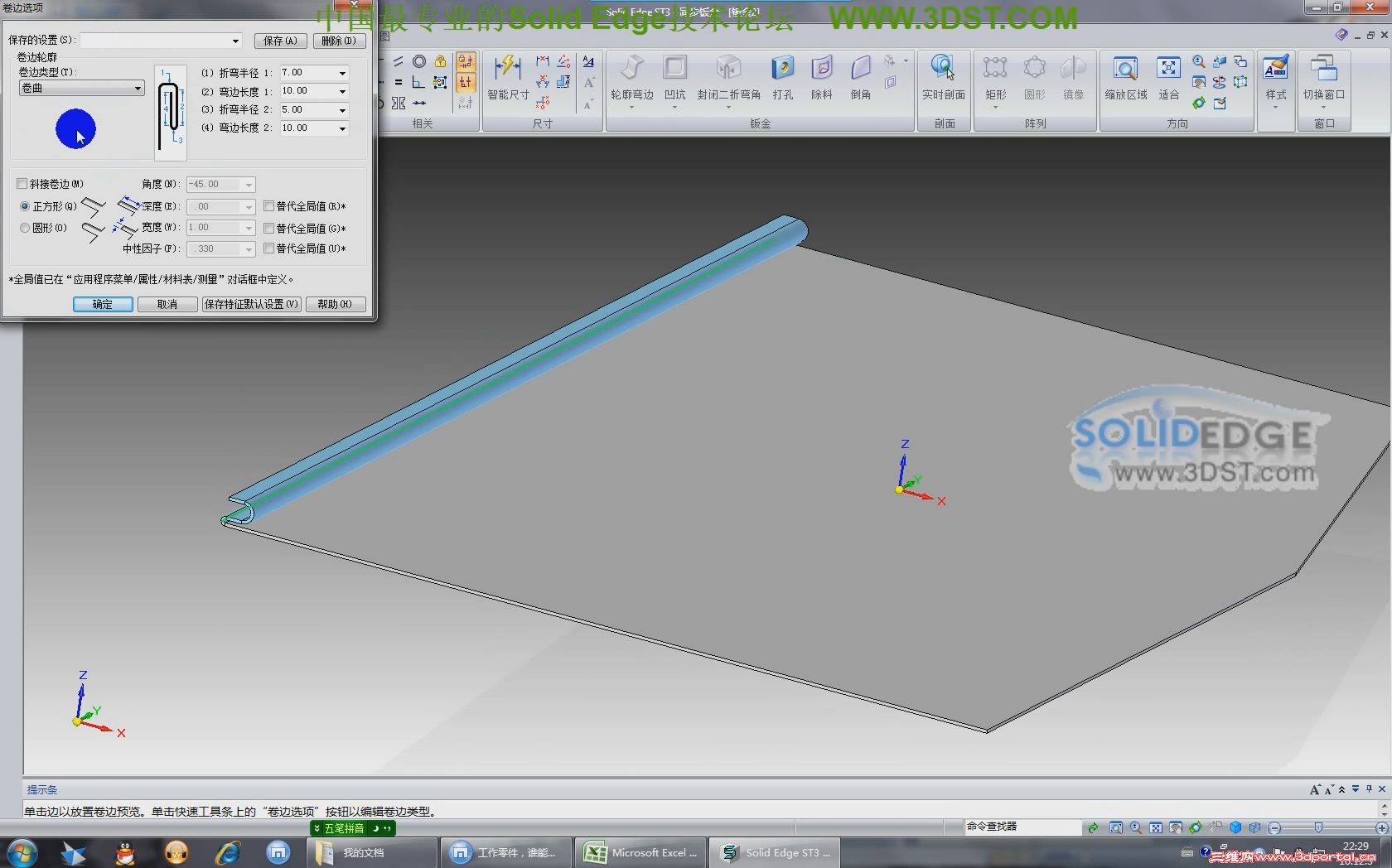Select the 圆形 radio button
The width and height of the screenshot is (1392, 868).
pos(25,228)
